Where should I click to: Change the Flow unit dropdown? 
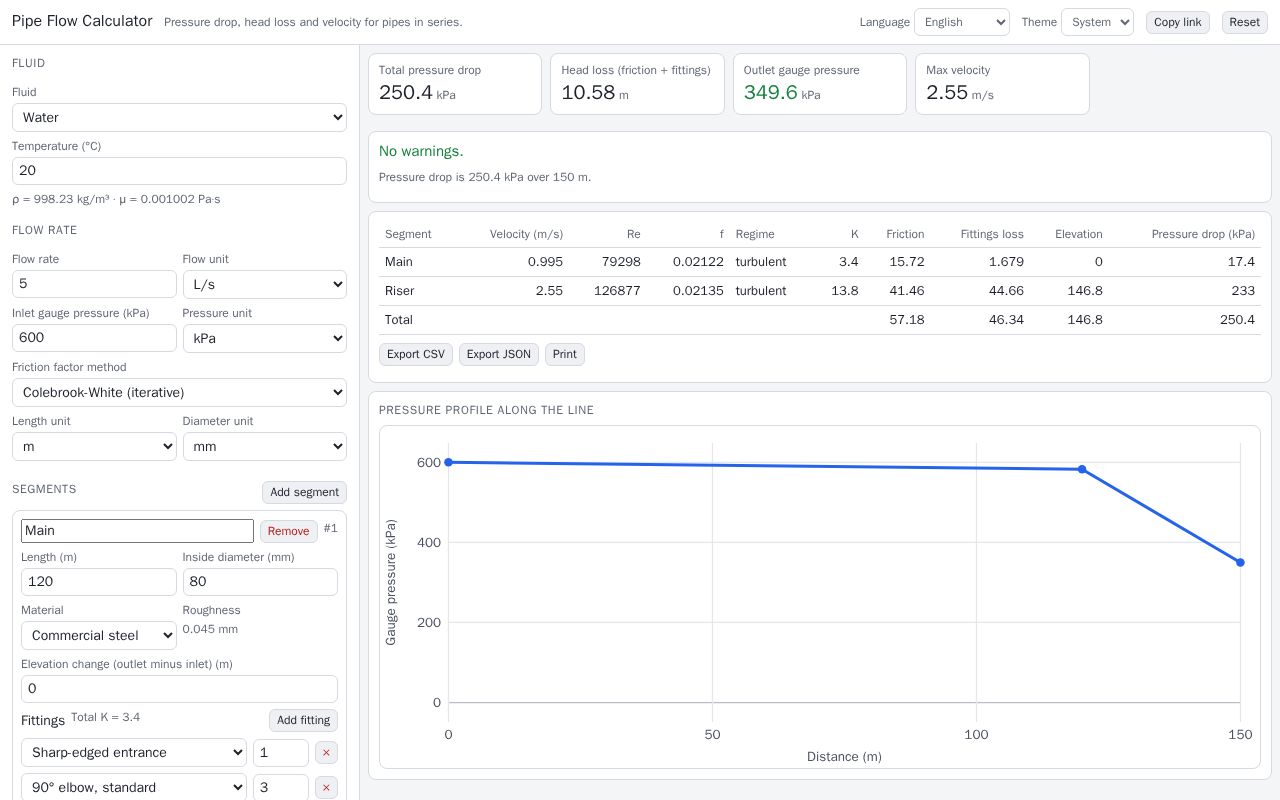[x=265, y=284]
